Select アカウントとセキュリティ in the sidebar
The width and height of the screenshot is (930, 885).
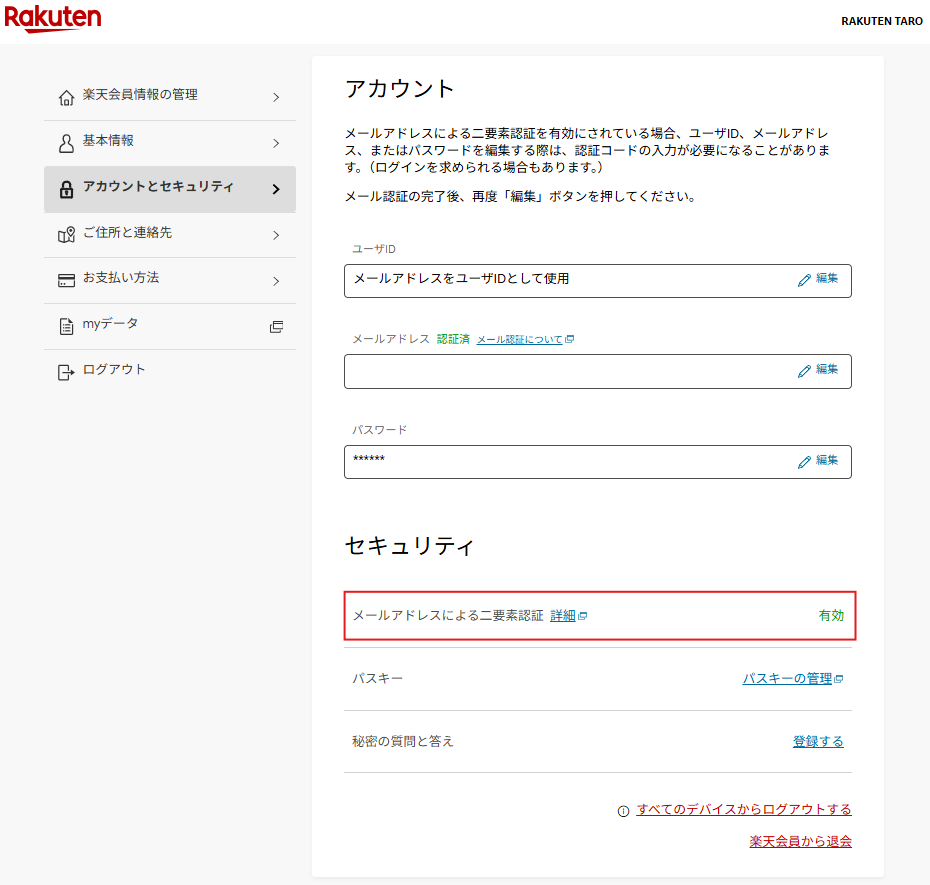[x=170, y=189]
